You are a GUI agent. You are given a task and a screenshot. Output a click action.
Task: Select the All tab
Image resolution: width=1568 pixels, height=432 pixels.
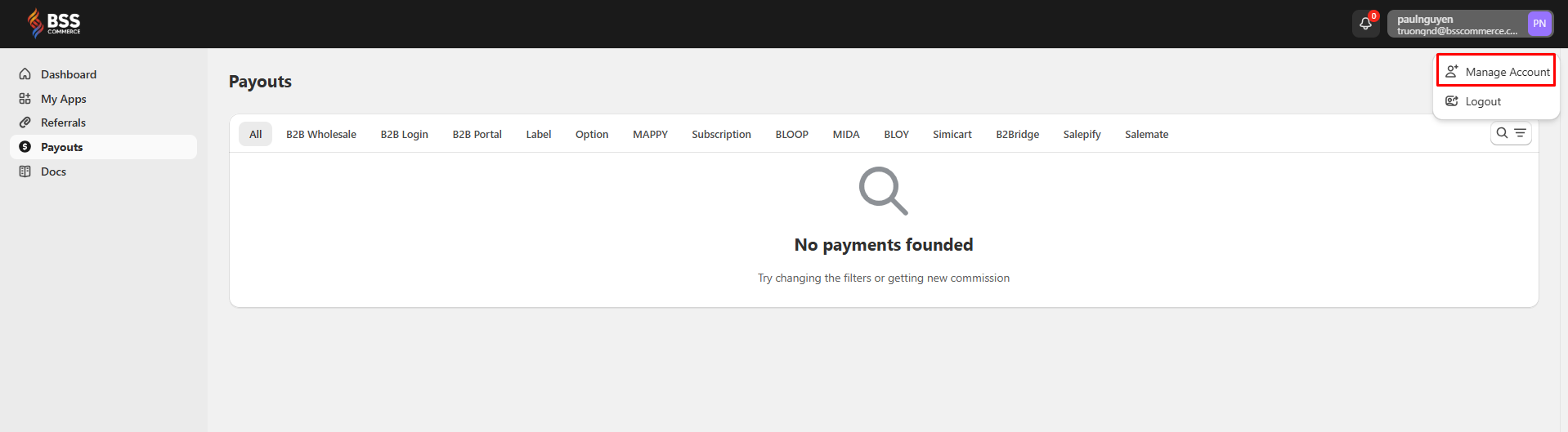tap(256, 134)
